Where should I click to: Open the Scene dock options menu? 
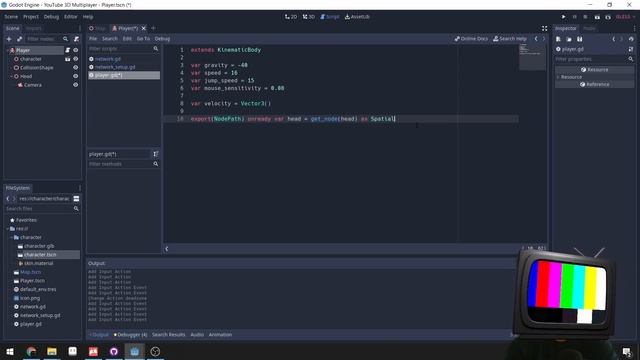[x=80, y=28]
